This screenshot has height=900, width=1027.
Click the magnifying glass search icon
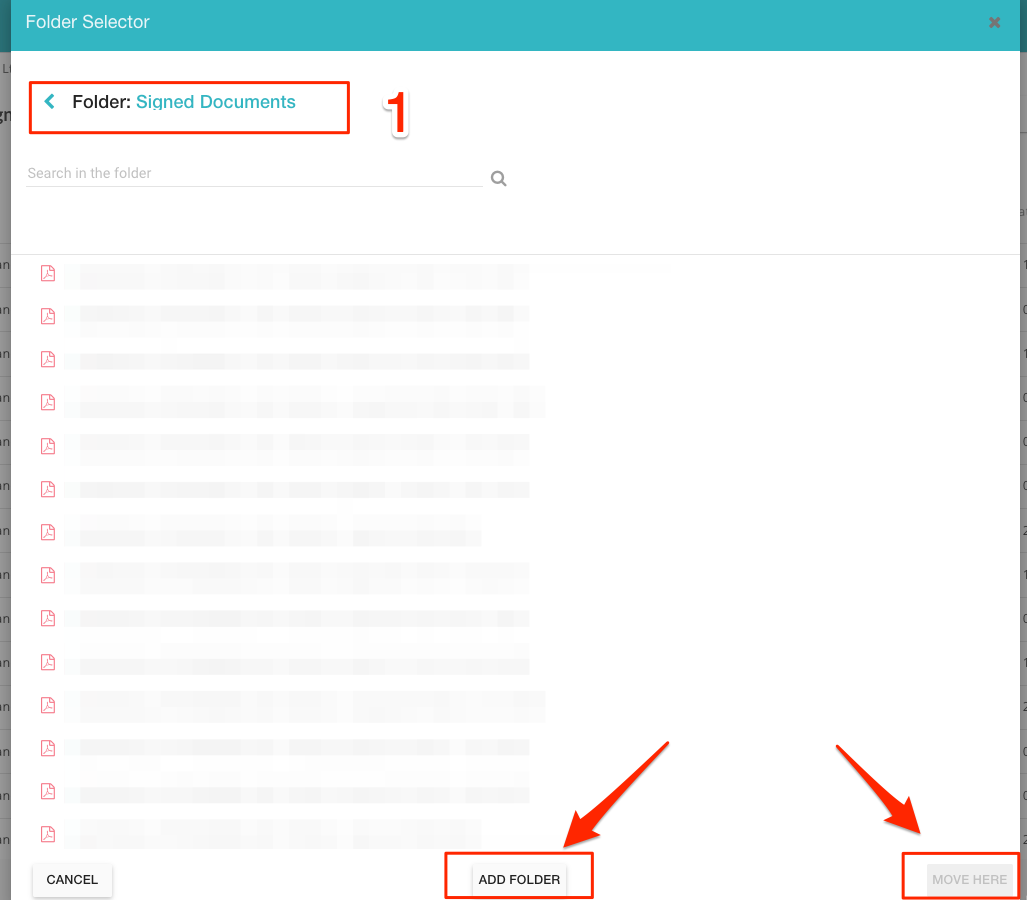(x=499, y=179)
